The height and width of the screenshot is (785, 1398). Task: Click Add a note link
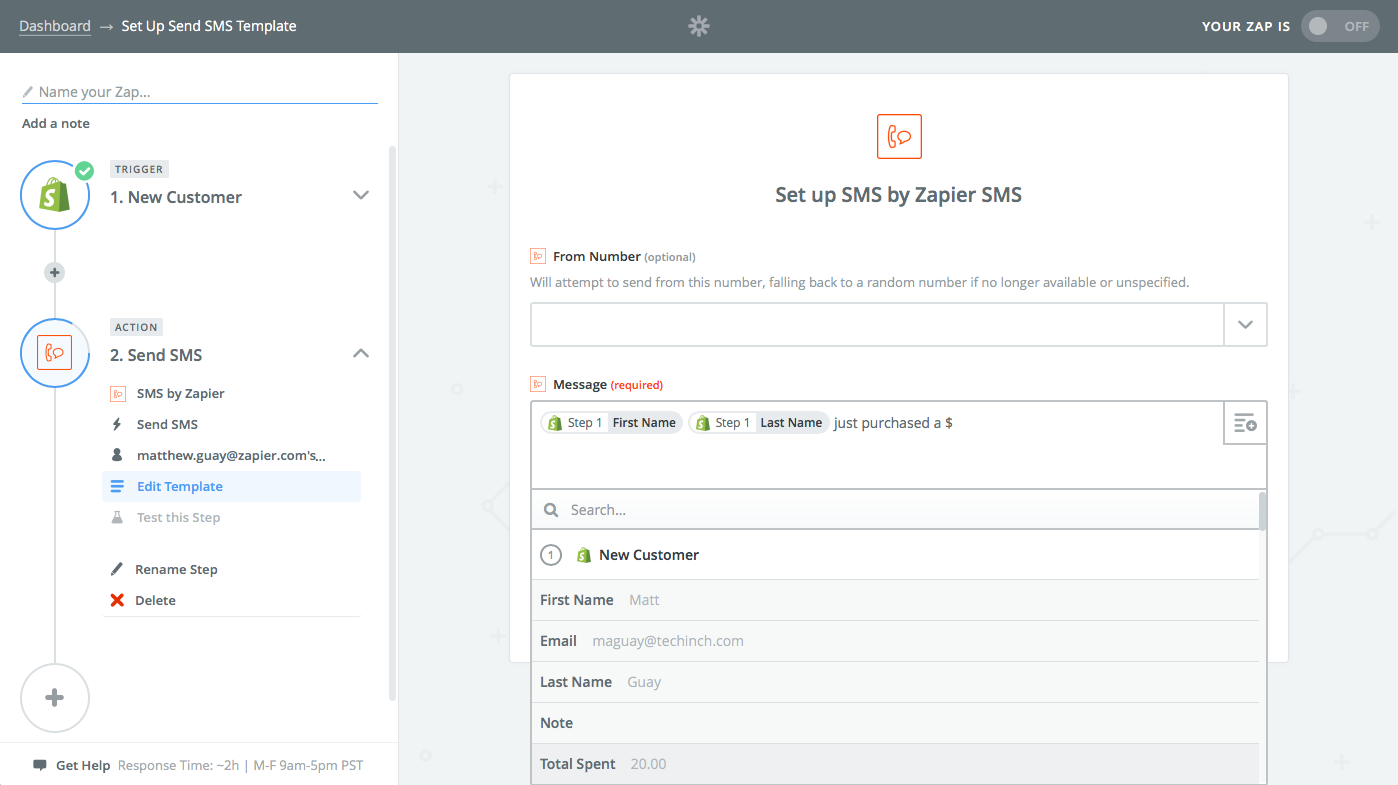[x=56, y=124]
